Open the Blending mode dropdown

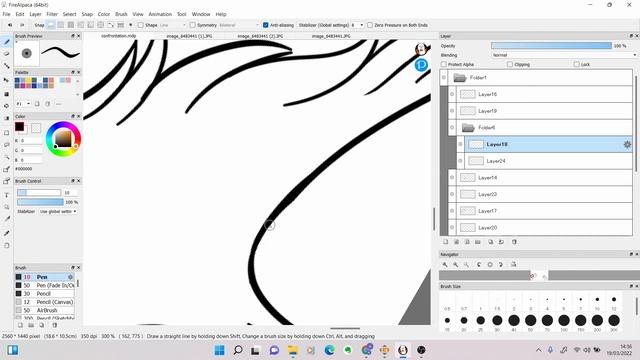[x=564, y=55]
